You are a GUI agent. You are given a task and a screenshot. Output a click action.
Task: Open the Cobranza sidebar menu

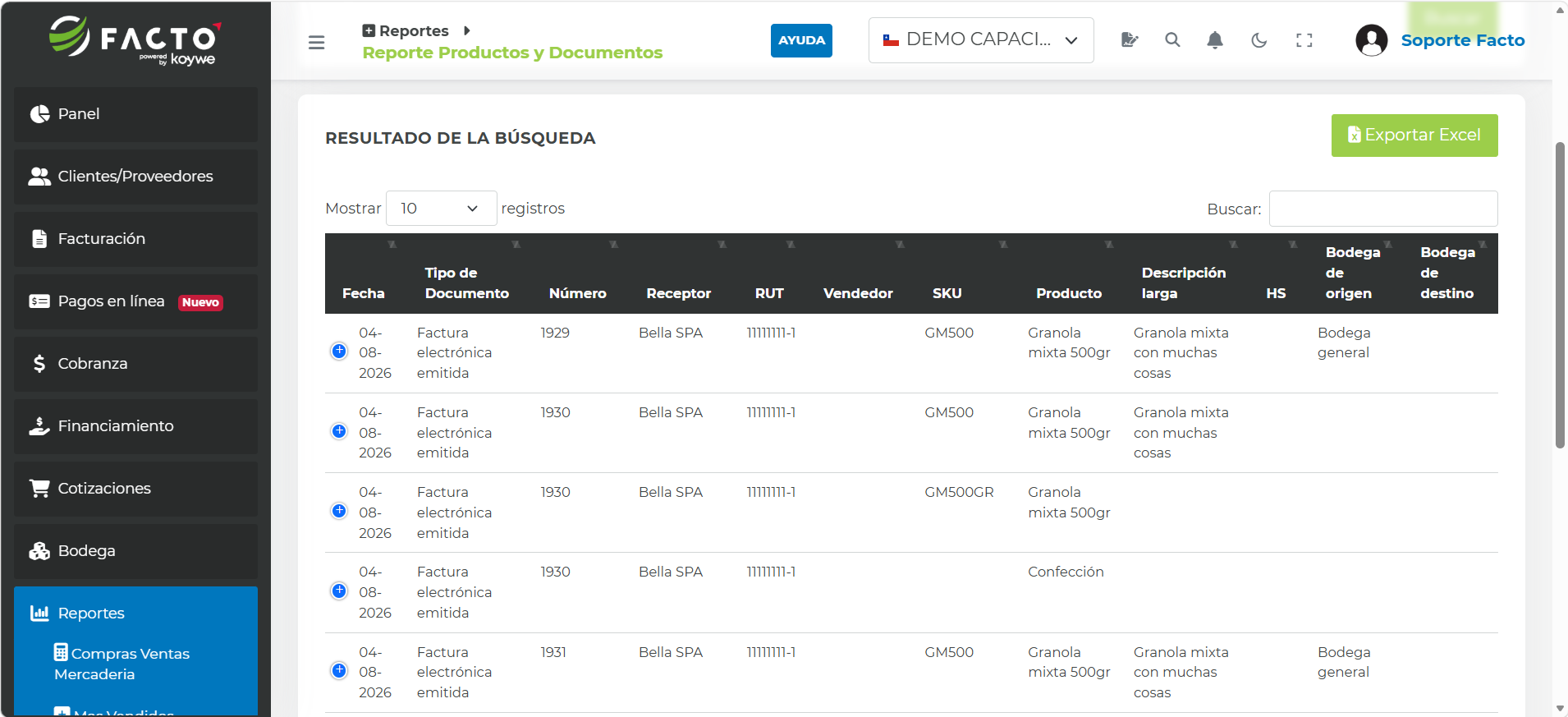135,364
